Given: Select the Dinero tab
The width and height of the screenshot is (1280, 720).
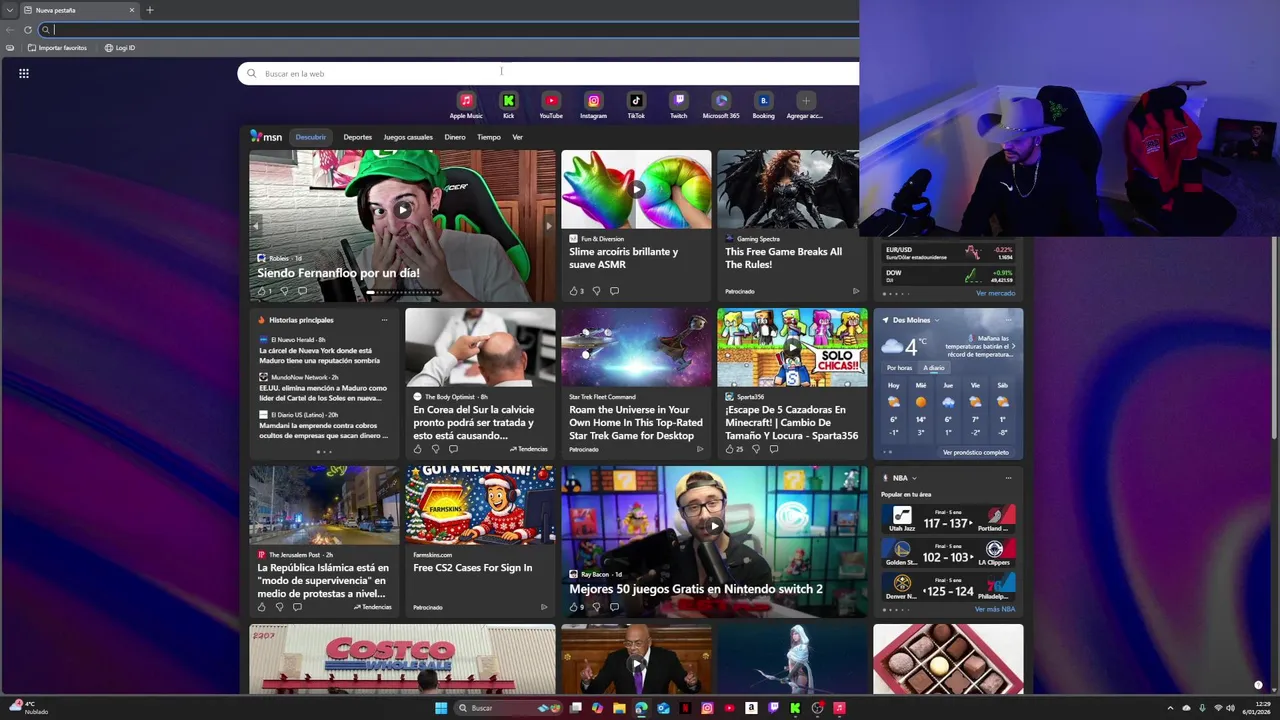Looking at the screenshot, I should (x=455, y=137).
